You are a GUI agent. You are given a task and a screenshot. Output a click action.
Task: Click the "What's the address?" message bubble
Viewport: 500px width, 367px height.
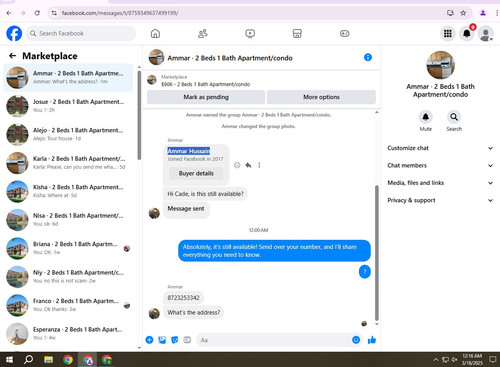(x=194, y=313)
